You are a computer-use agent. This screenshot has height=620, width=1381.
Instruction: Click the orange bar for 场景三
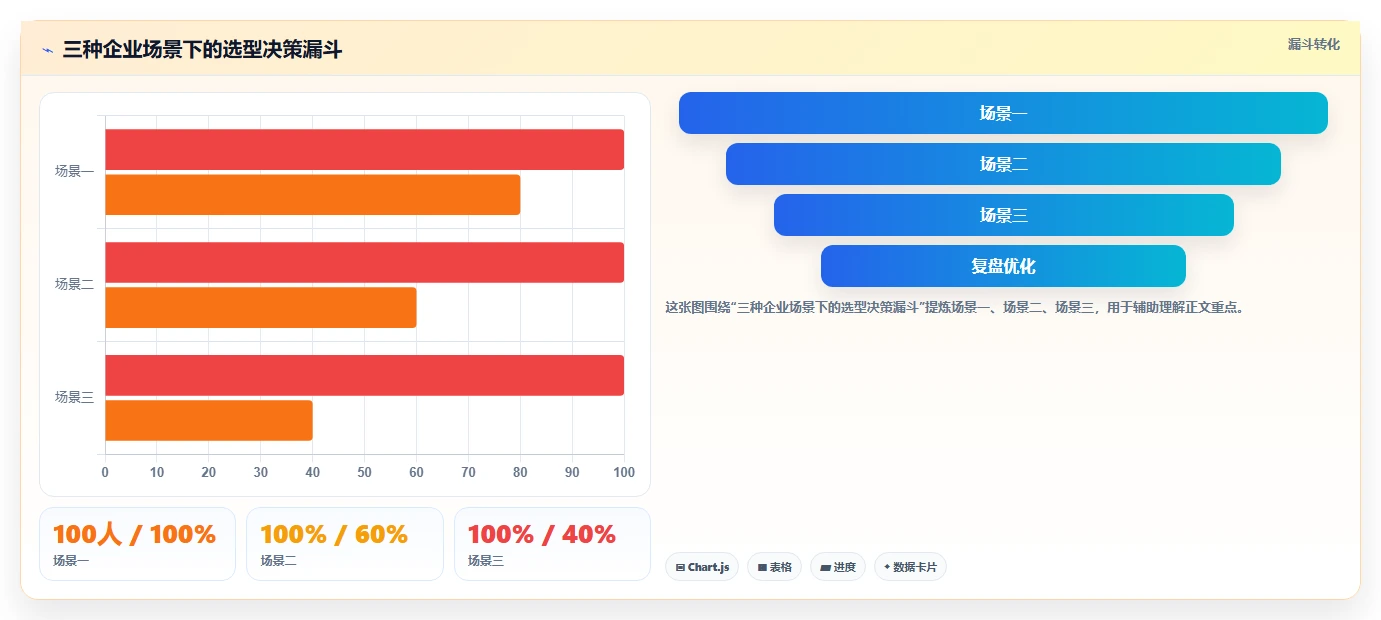point(208,420)
